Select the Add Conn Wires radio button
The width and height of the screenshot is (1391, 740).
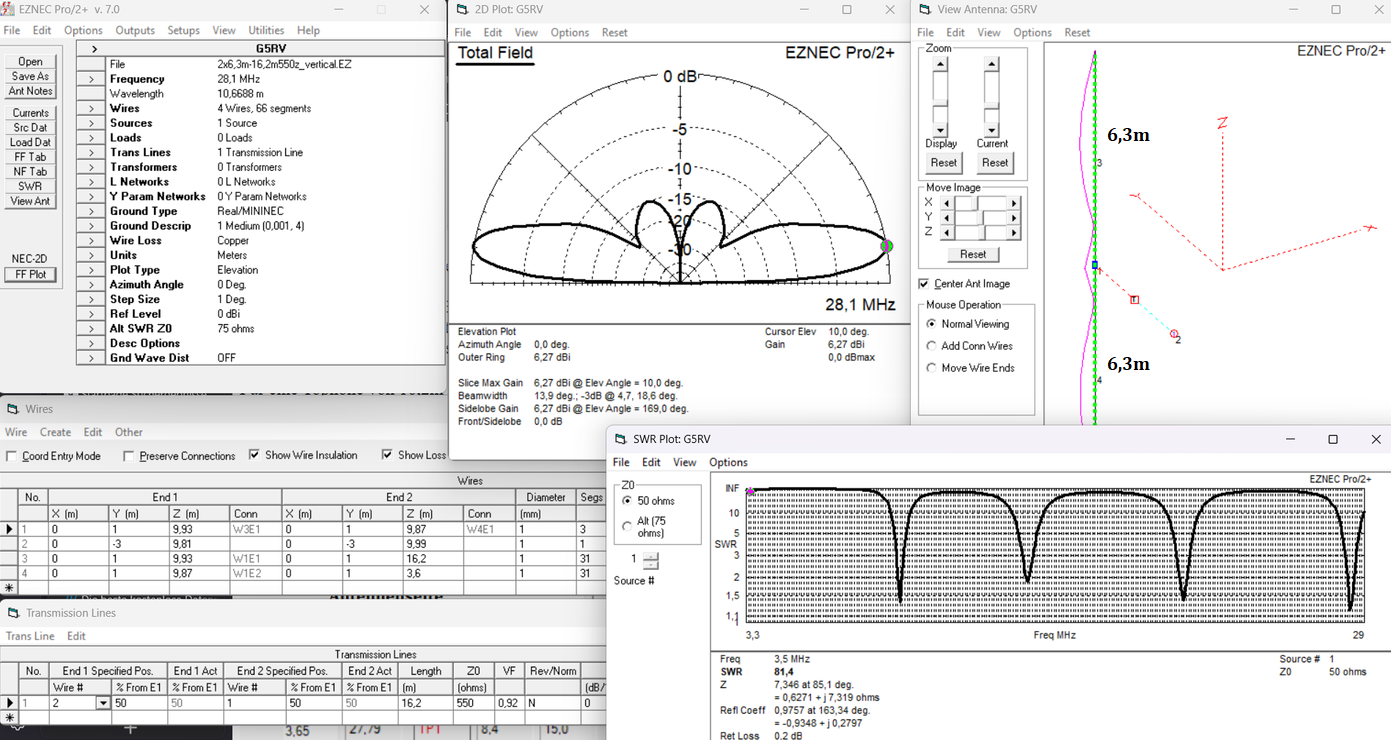932,346
